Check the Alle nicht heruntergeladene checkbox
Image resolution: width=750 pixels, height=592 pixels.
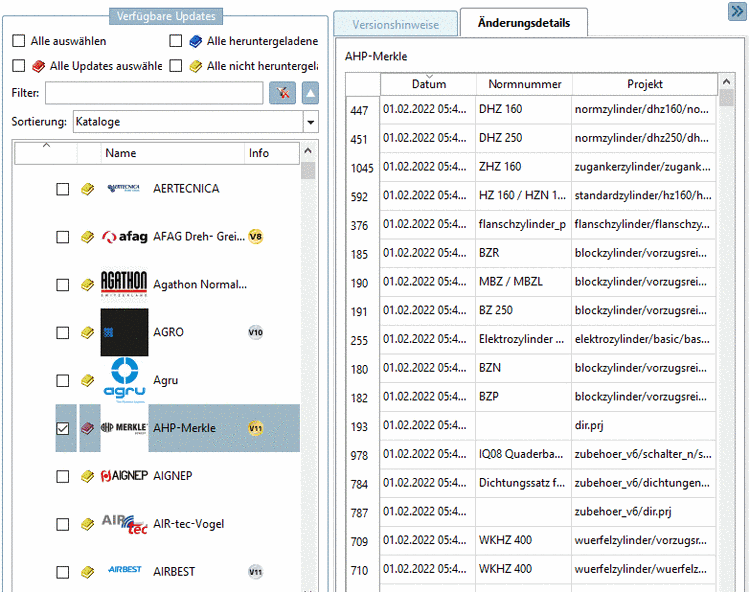[176, 66]
